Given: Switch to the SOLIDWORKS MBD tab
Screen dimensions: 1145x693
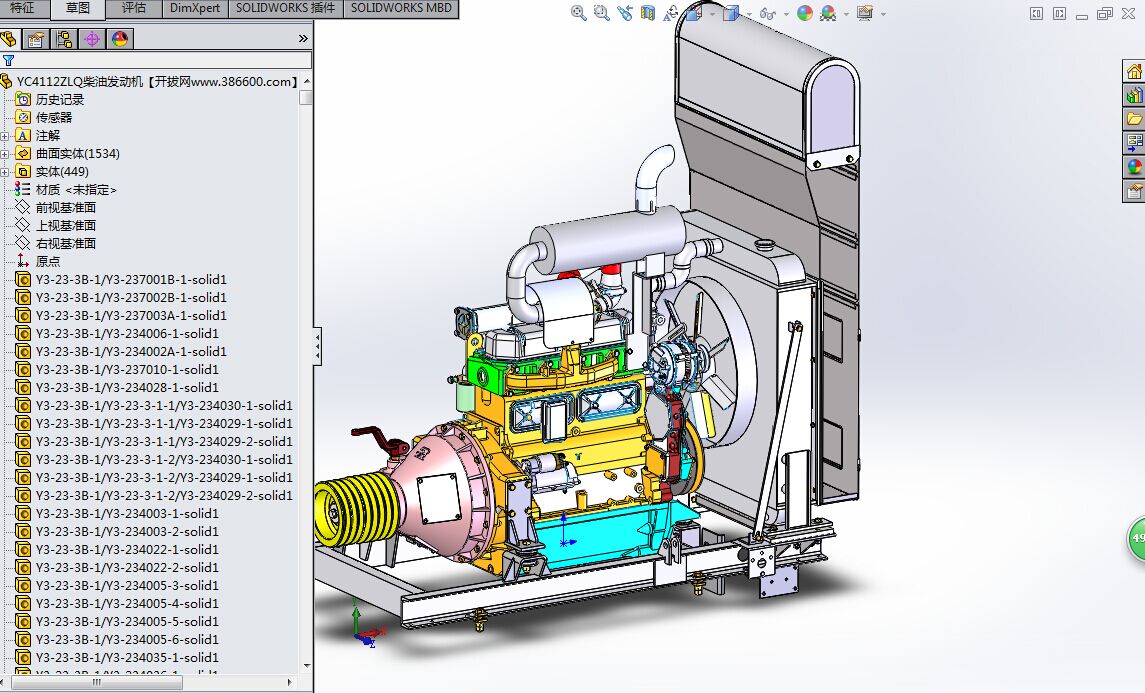Looking at the screenshot, I should [400, 8].
